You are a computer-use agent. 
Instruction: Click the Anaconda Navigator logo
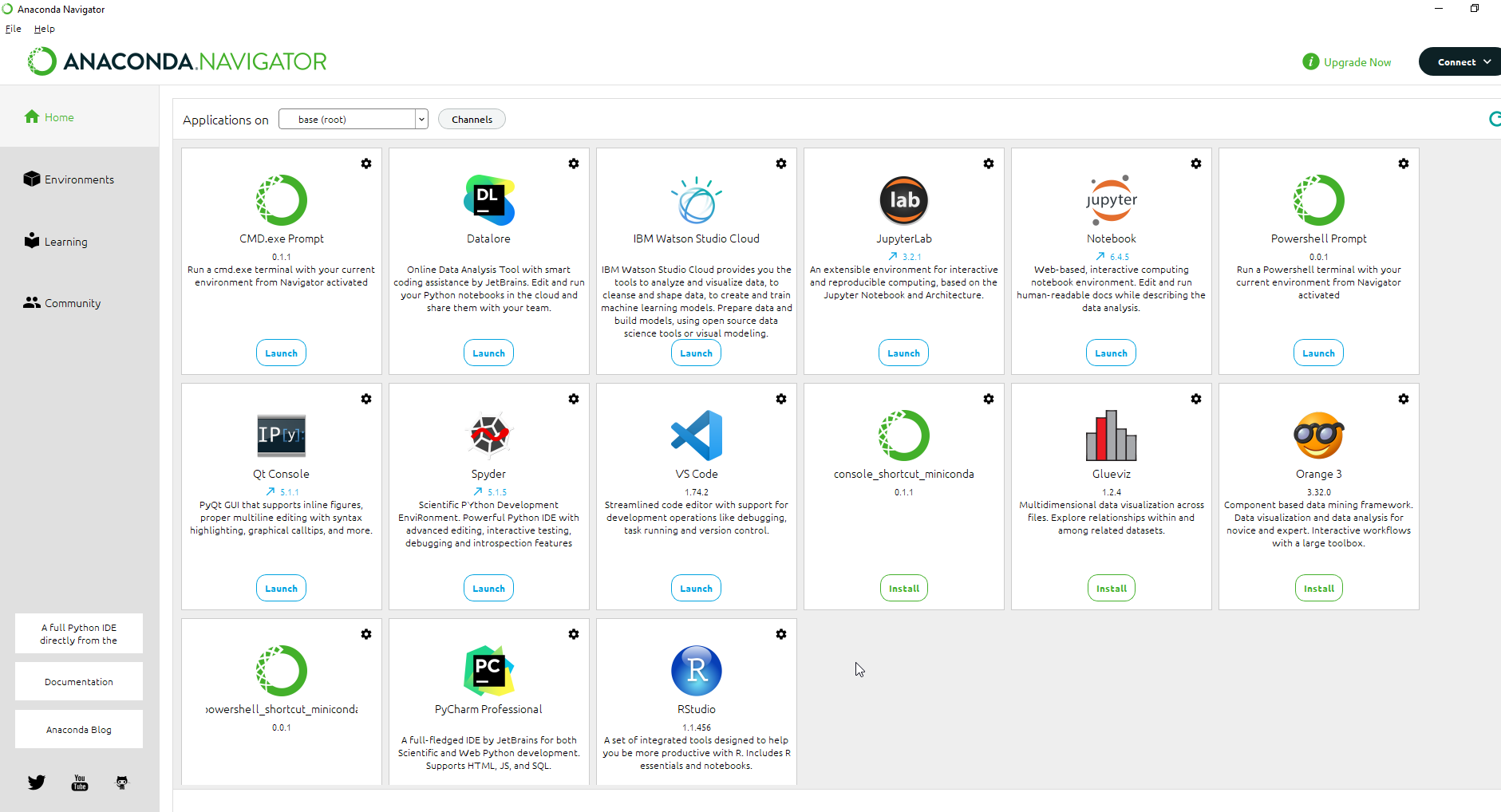click(177, 61)
